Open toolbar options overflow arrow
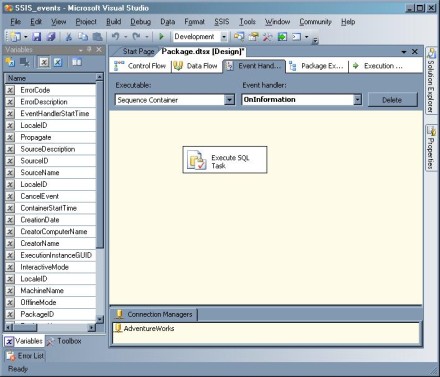440x377 pixels. click(315, 41)
